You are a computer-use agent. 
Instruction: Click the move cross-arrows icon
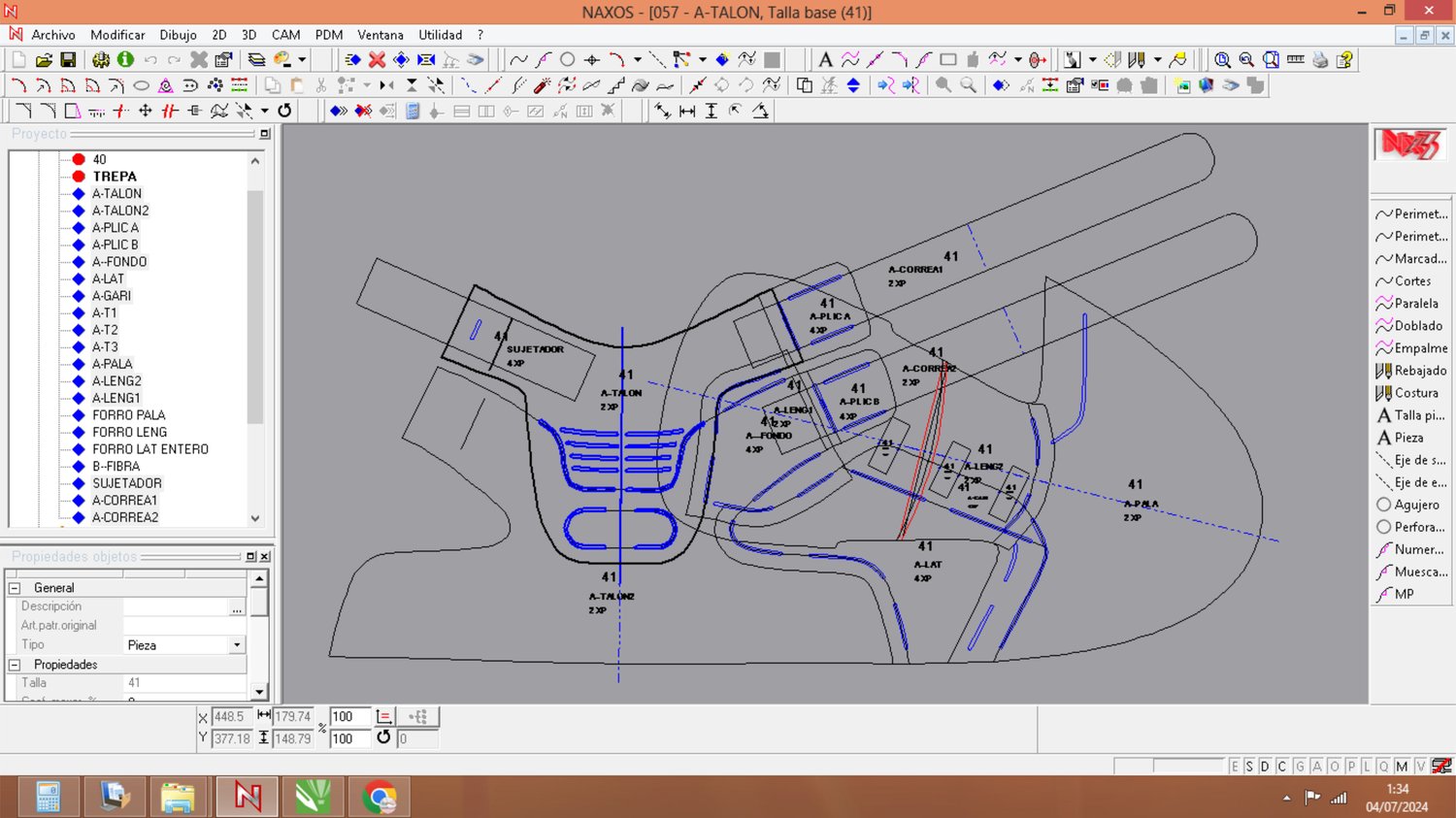point(146,111)
